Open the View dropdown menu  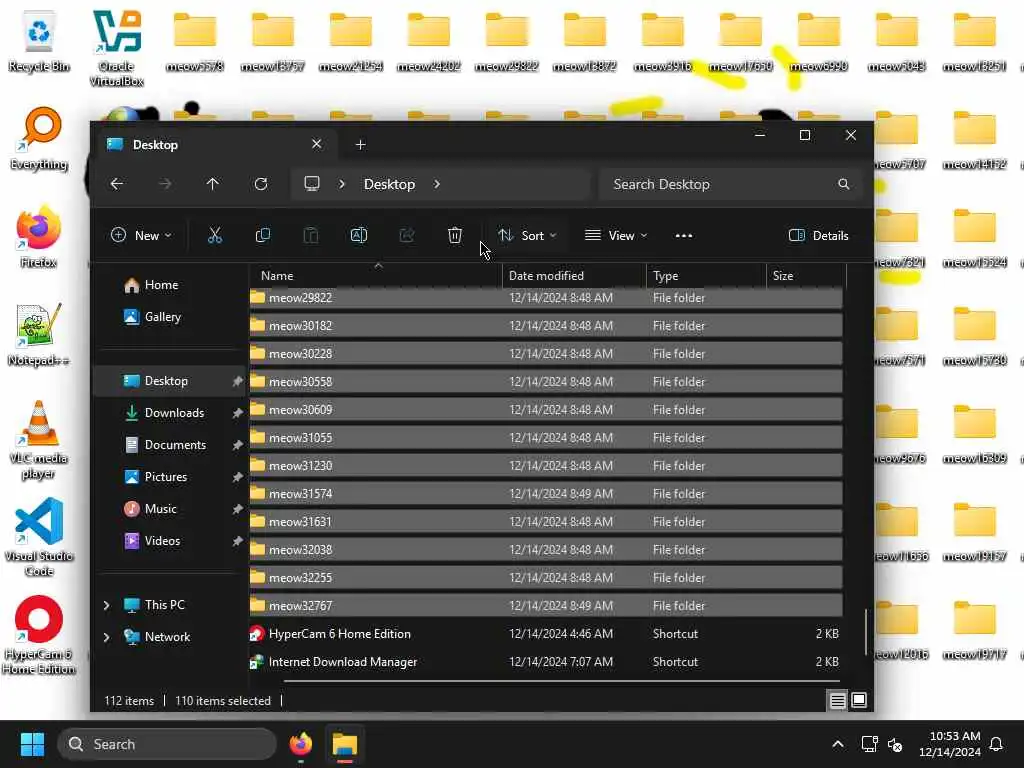click(x=616, y=236)
